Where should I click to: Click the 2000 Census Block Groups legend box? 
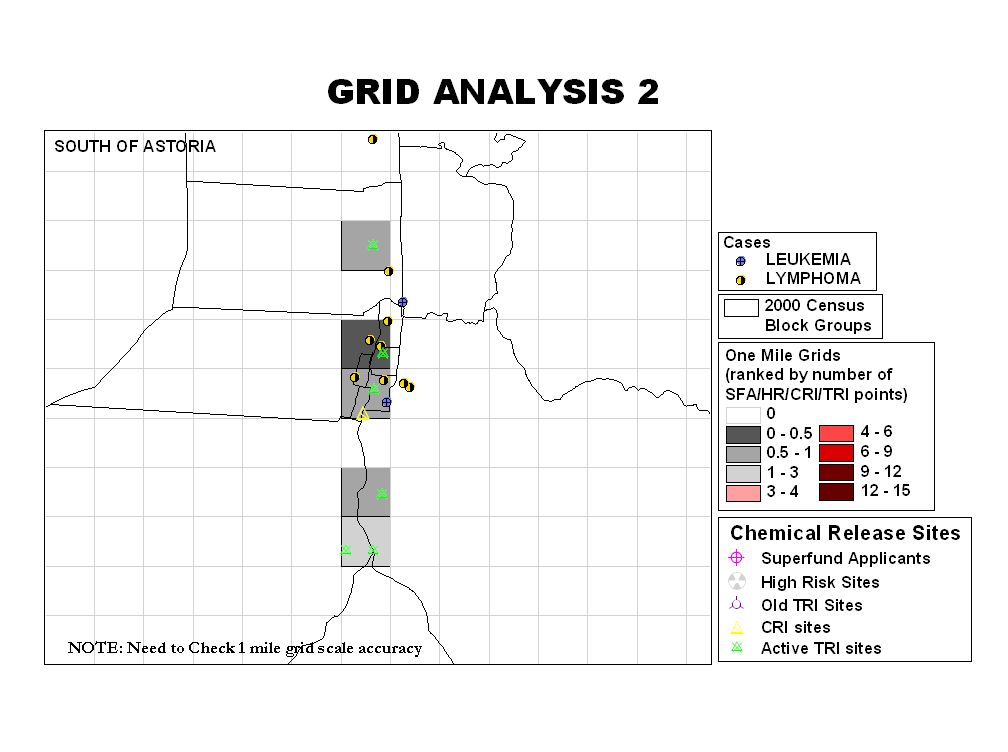[741, 307]
